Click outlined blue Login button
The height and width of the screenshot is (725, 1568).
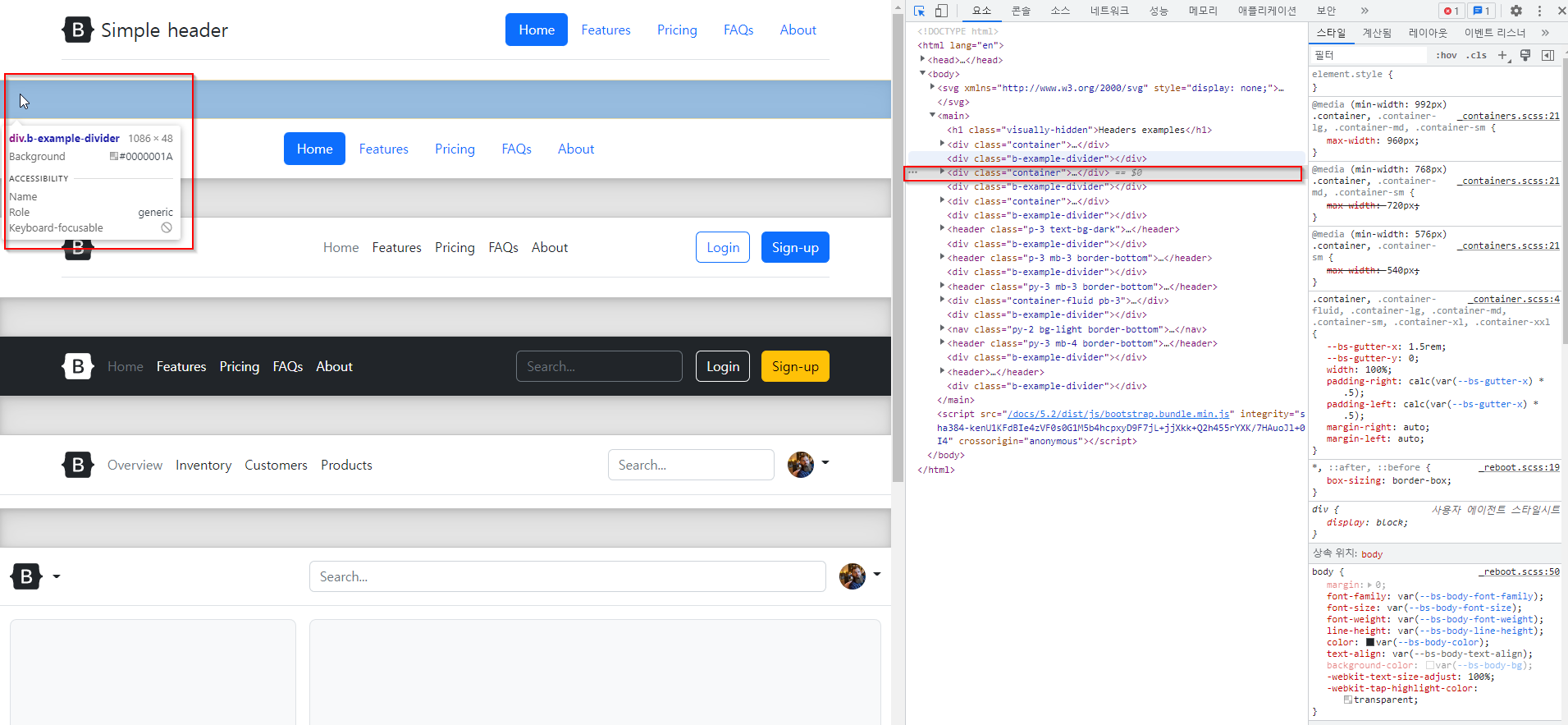point(723,247)
